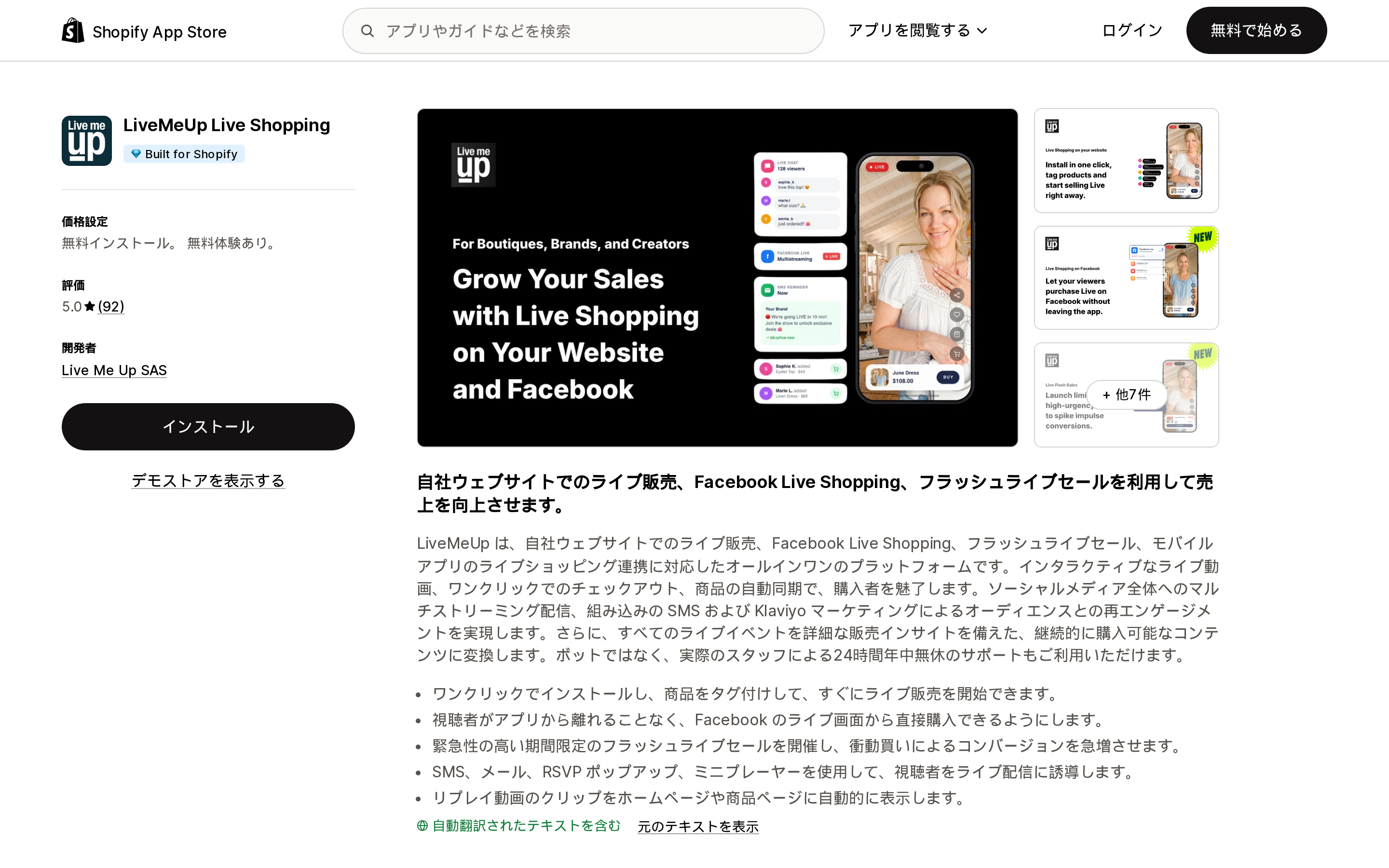This screenshot has height=868, width=1389.
Task: Click the 評価 heading
Action: [73, 285]
